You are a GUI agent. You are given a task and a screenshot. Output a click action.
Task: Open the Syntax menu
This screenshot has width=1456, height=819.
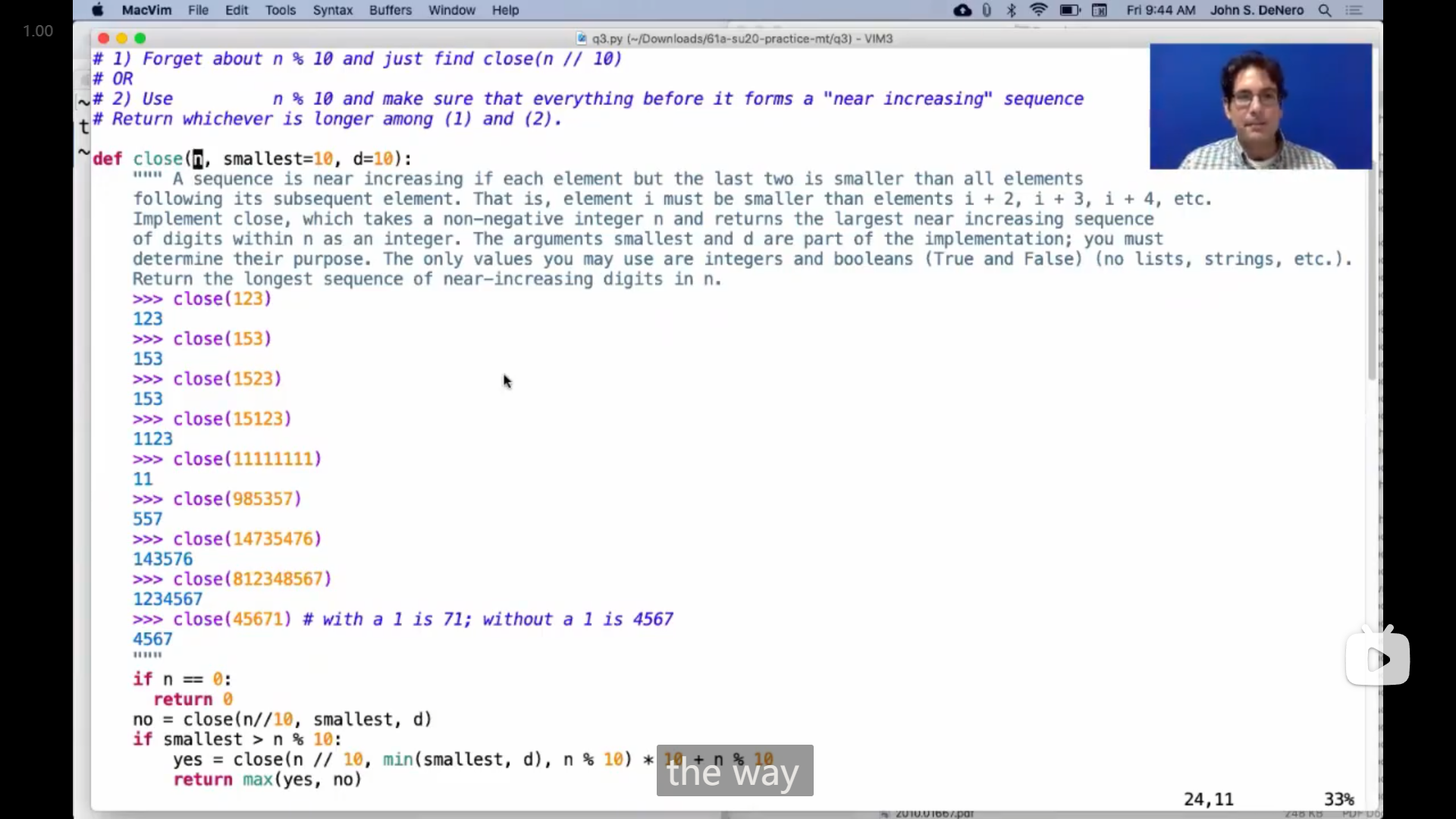click(333, 11)
